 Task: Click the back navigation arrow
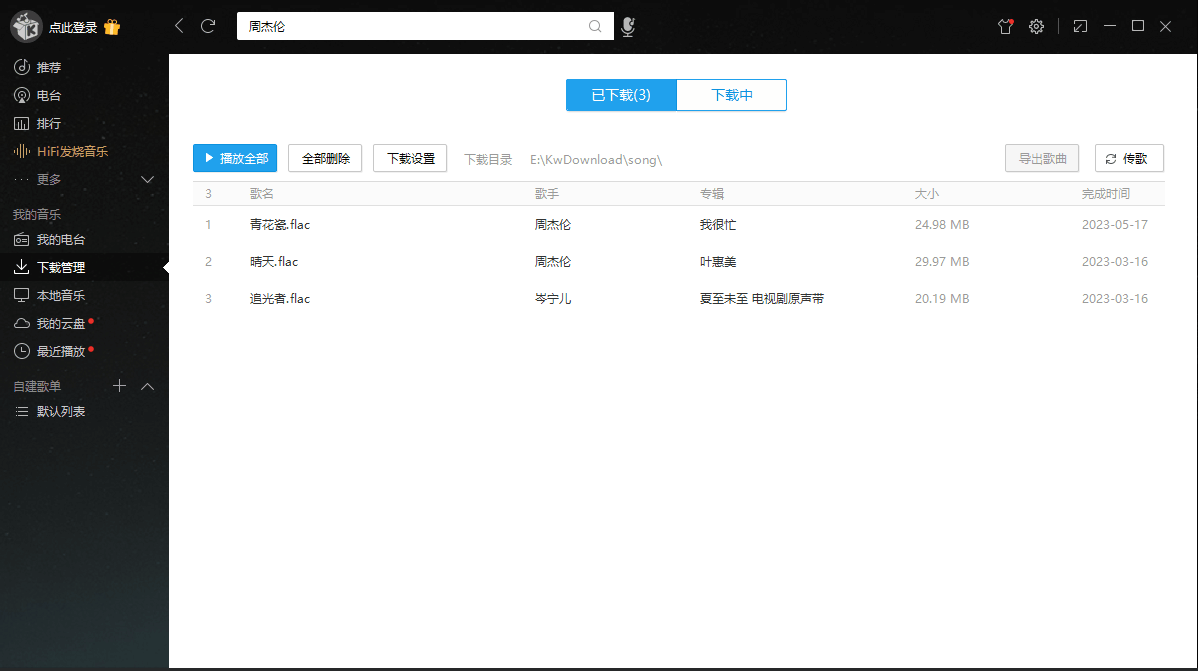(179, 26)
